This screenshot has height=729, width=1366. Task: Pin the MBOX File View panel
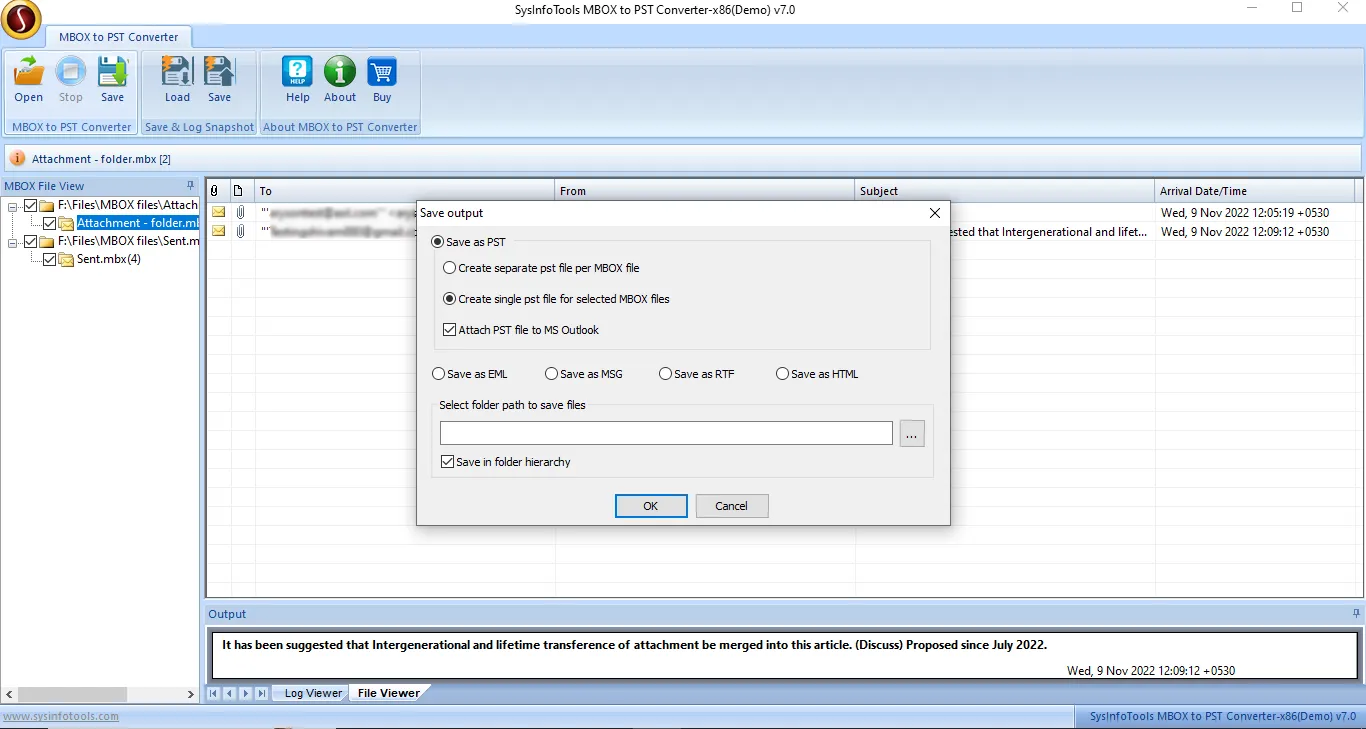pos(191,186)
